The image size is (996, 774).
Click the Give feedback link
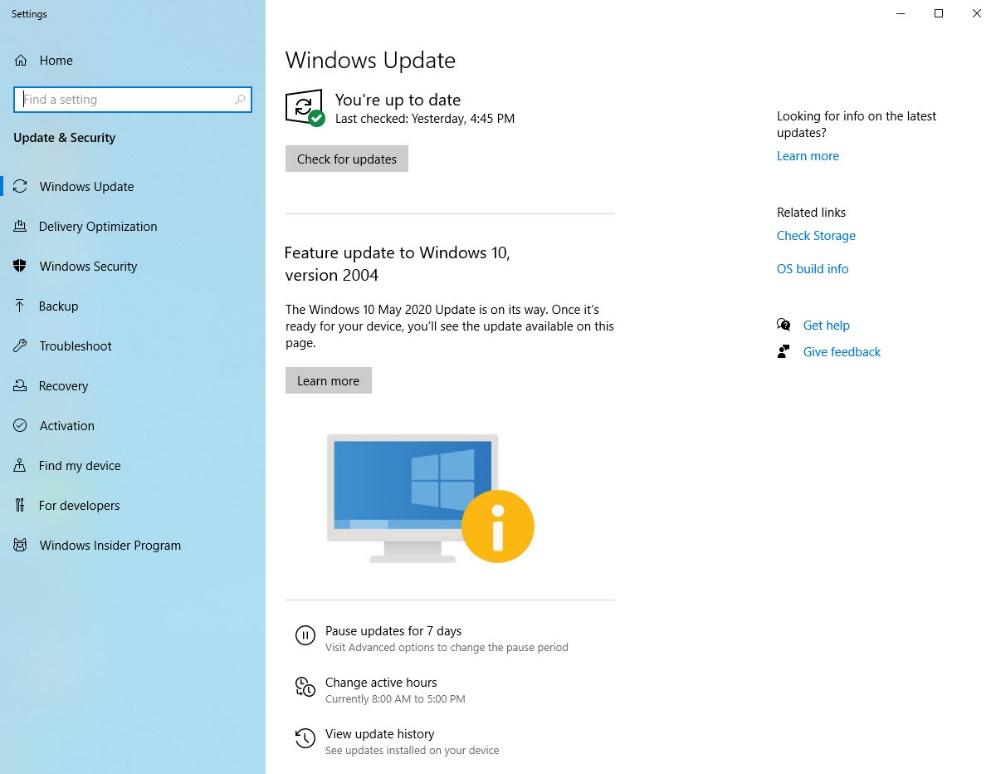click(842, 352)
